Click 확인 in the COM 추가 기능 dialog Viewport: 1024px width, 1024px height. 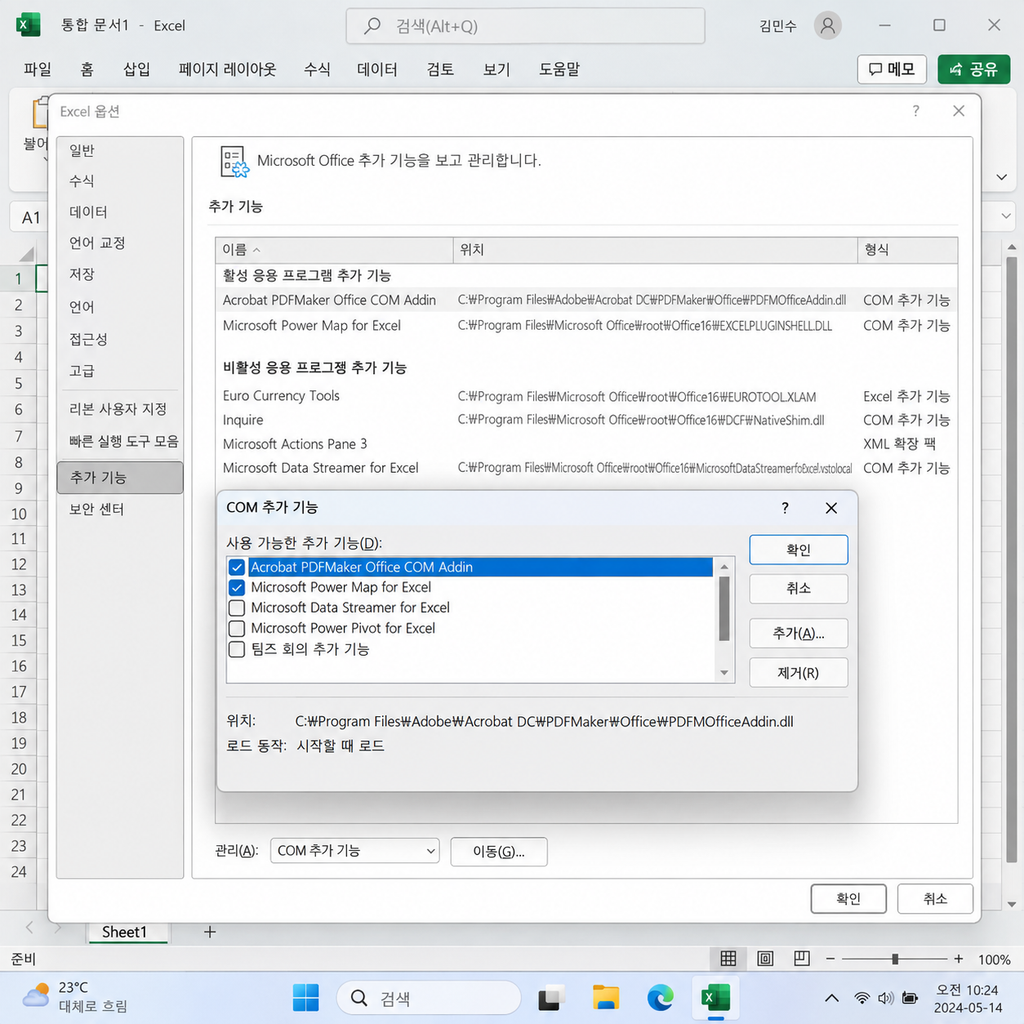[x=798, y=550]
